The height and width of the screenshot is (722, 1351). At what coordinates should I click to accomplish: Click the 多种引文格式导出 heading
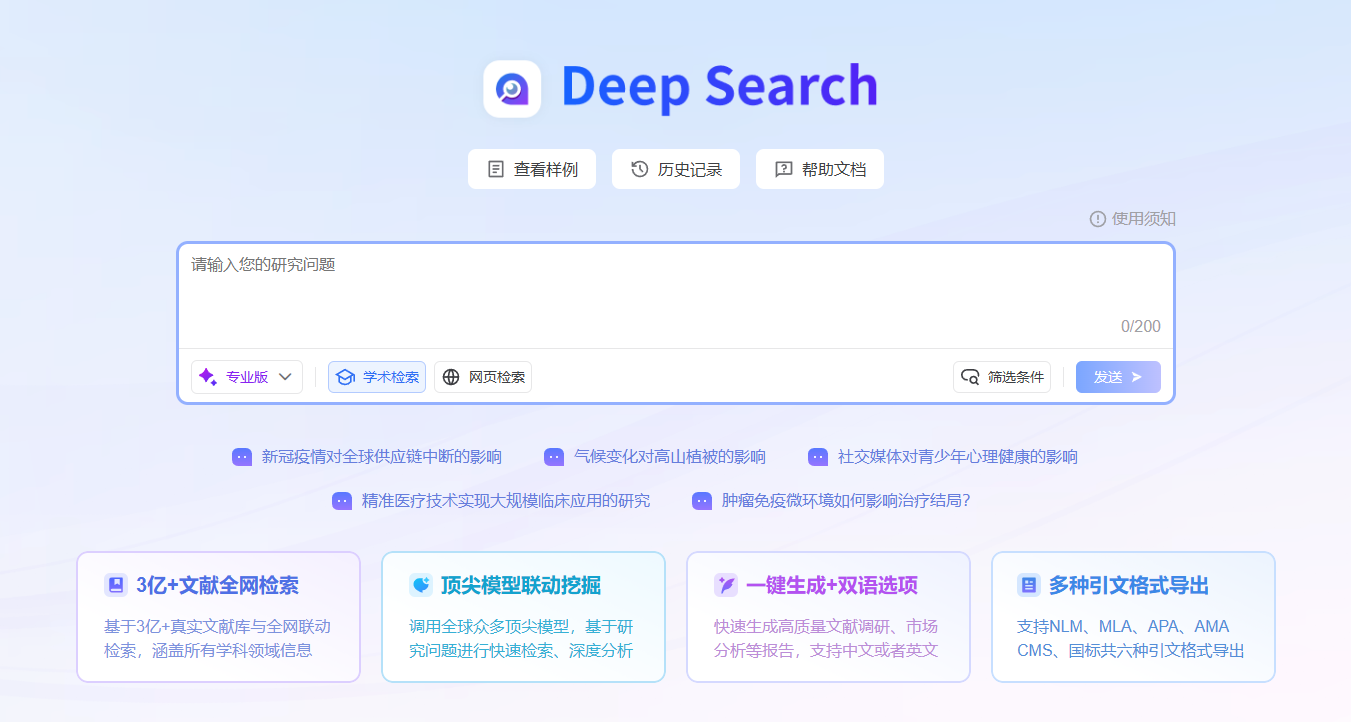[x=1129, y=585]
